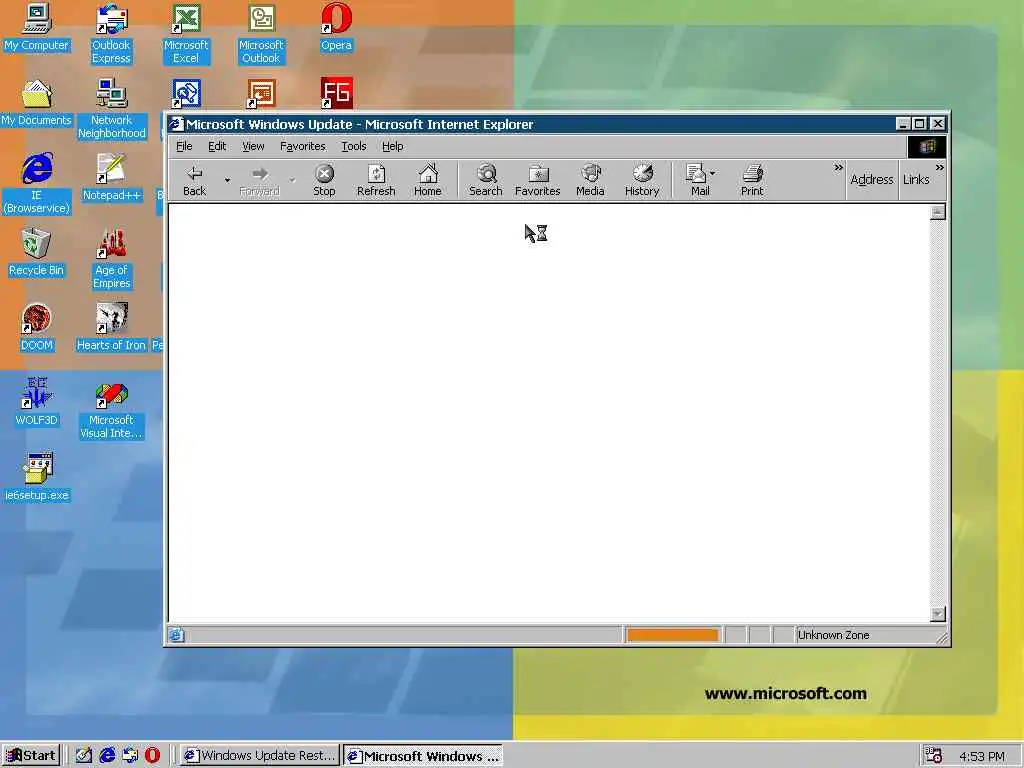The image size is (1024, 768).
Task: Click the disabled Forward button
Action: coord(259,180)
